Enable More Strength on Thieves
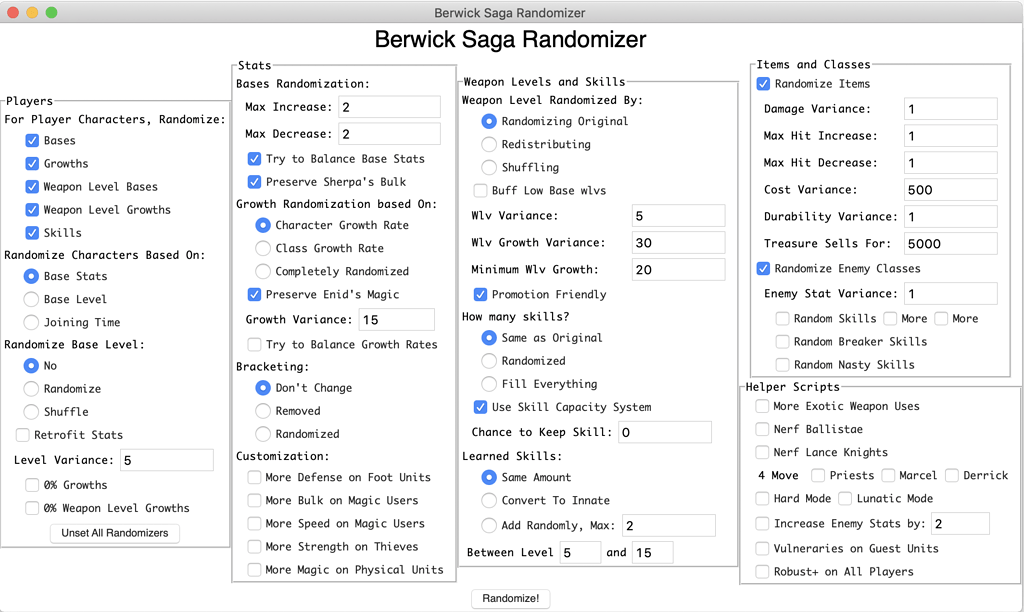Screen dimensions: 1024x612 [x=254, y=546]
